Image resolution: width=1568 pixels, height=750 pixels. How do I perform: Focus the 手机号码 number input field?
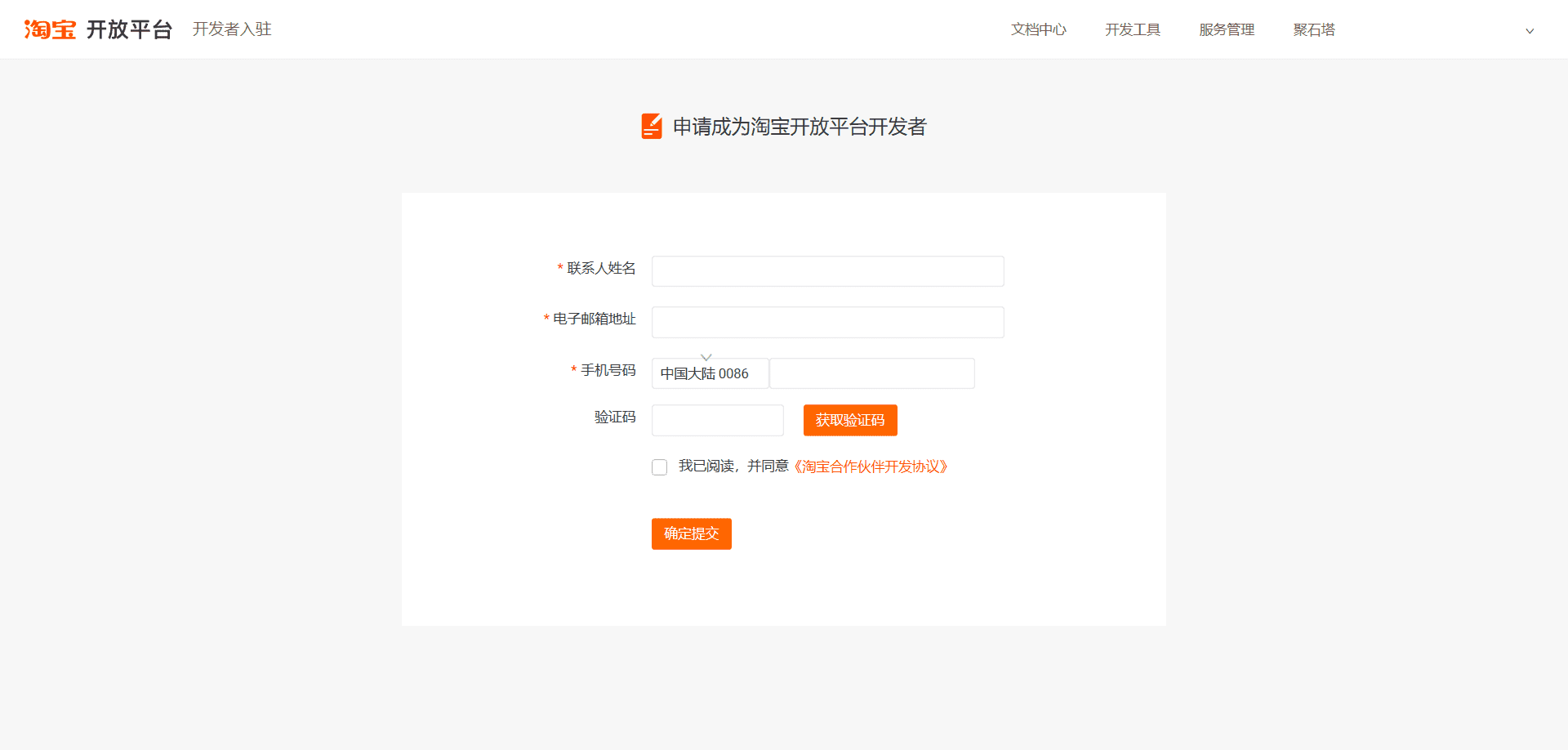(x=872, y=373)
